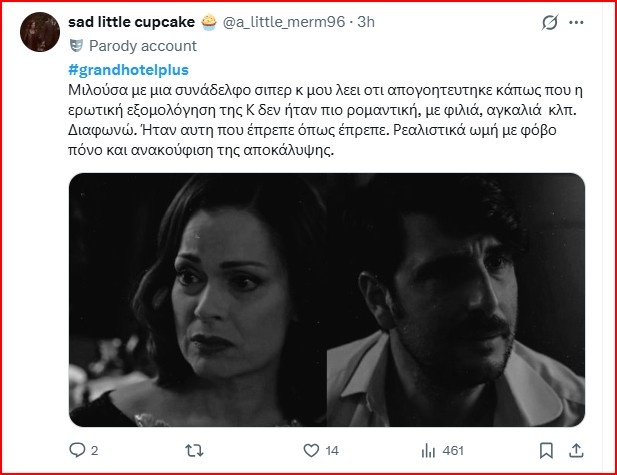Open the sad little cupcake profile avatar

[x=40, y=32]
